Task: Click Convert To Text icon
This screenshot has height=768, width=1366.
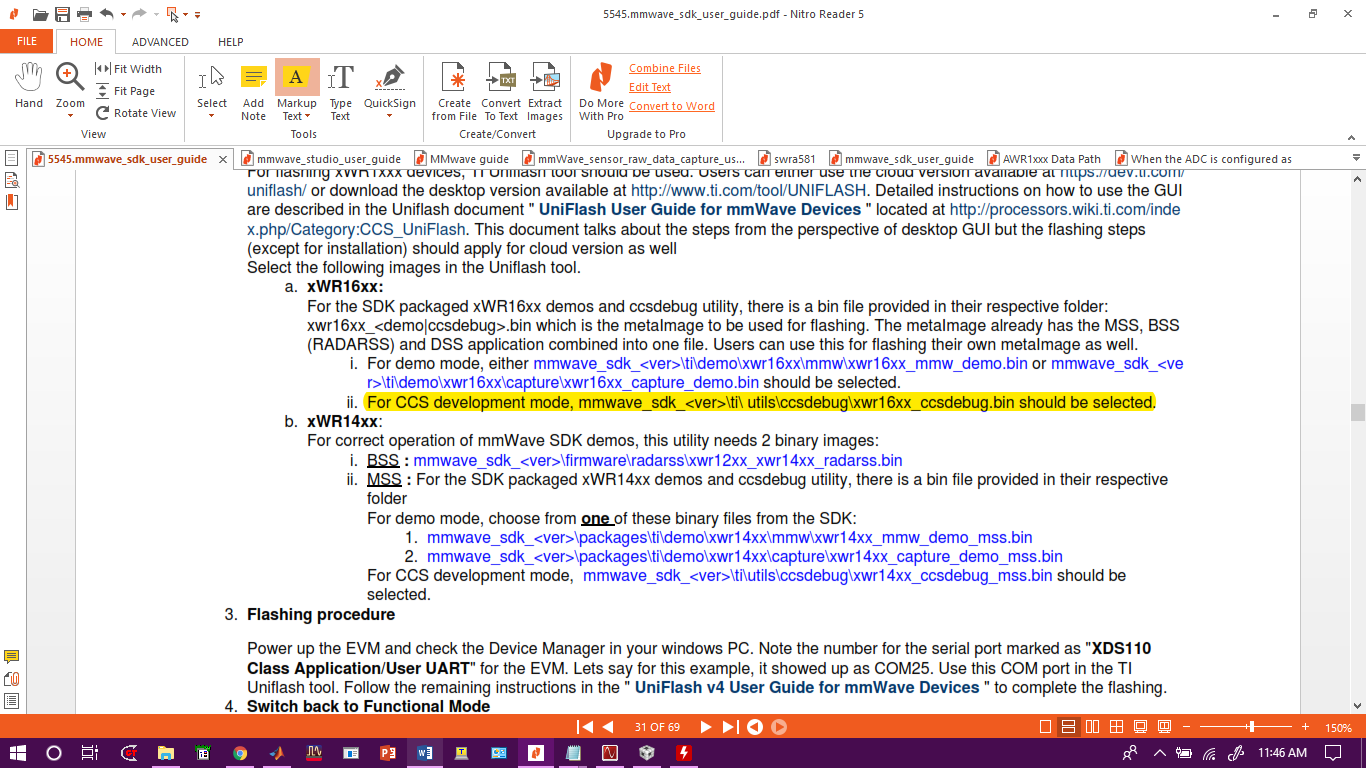Action: tap(501, 92)
